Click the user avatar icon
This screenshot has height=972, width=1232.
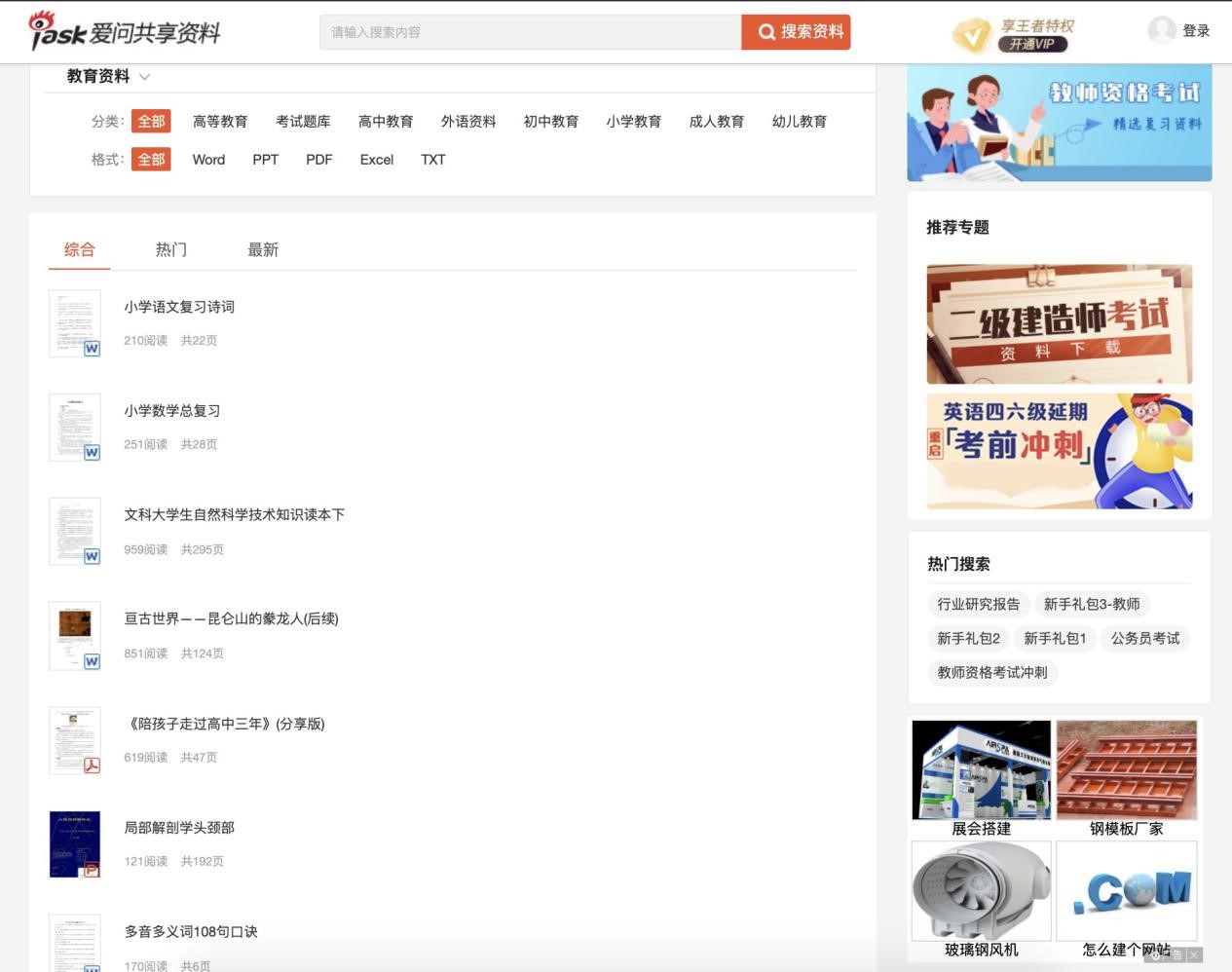tap(1162, 30)
